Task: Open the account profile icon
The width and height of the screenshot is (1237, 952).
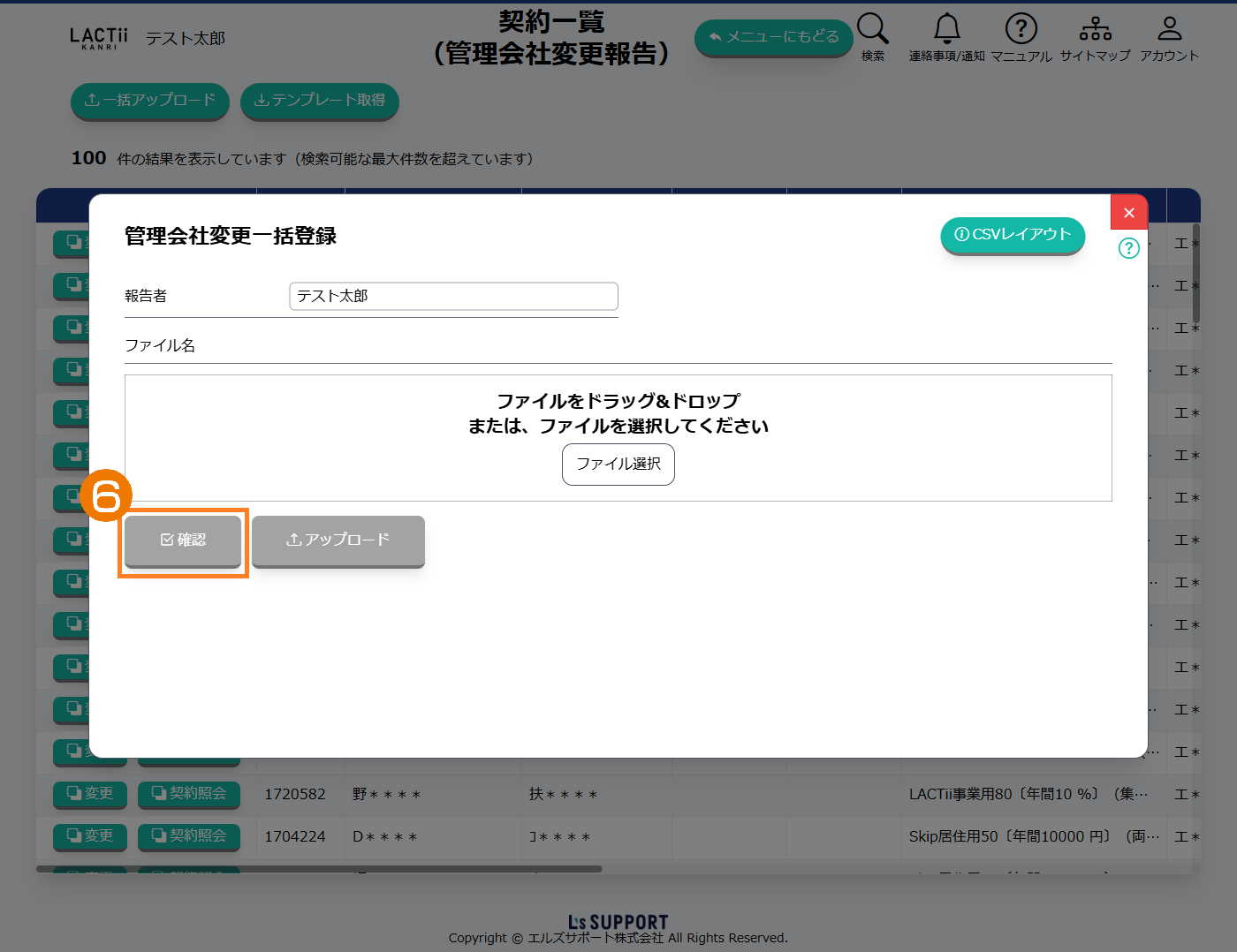Action: click(1169, 29)
